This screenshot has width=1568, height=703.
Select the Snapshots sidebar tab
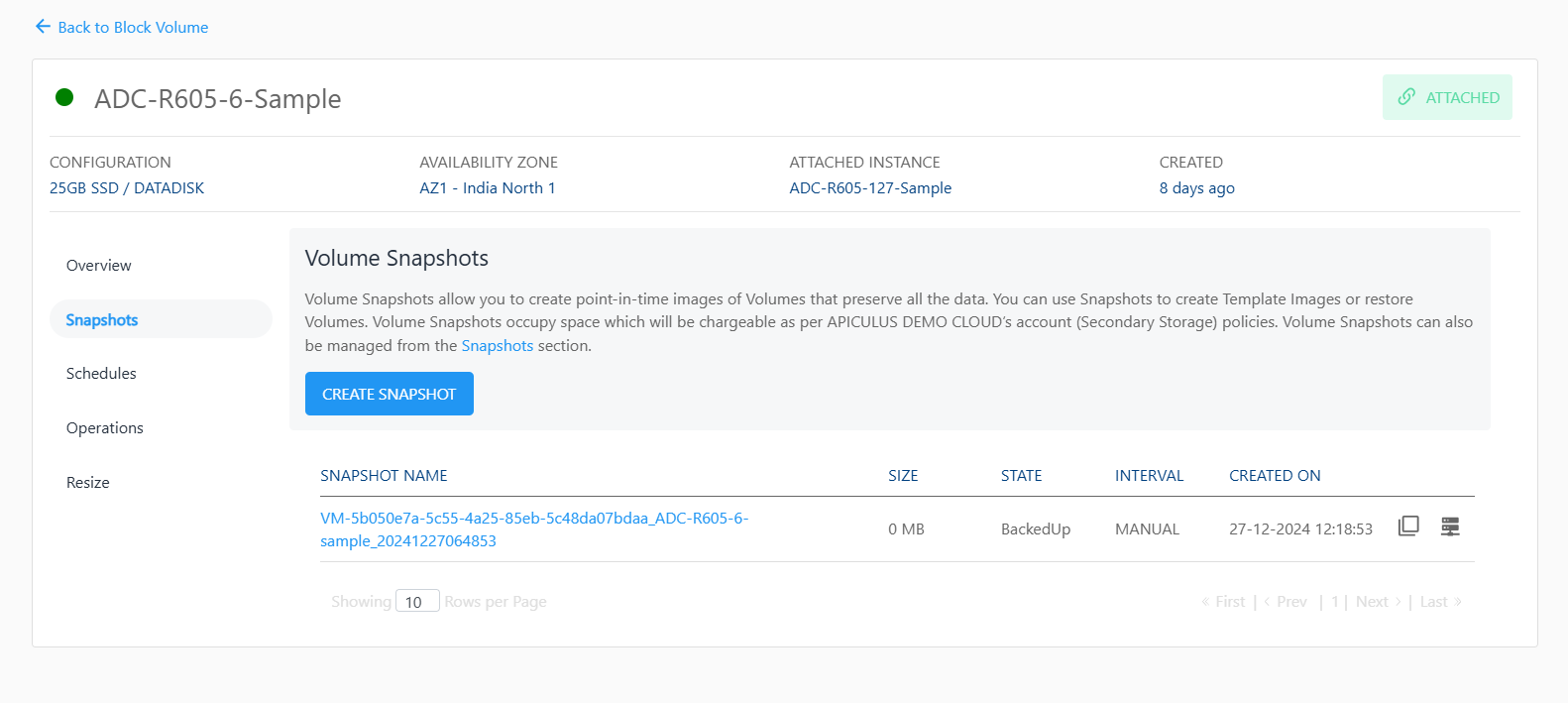point(102,320)
